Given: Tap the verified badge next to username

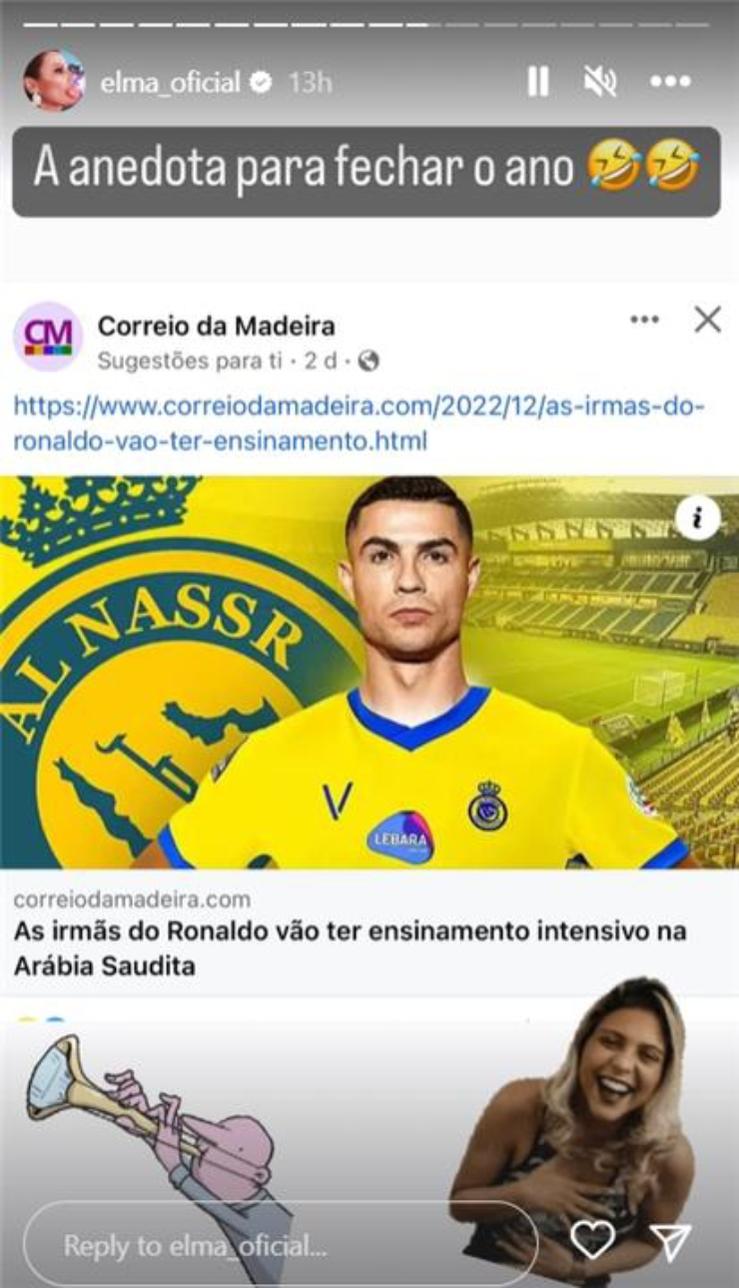Looking at the screenshot, I should 261,83.
